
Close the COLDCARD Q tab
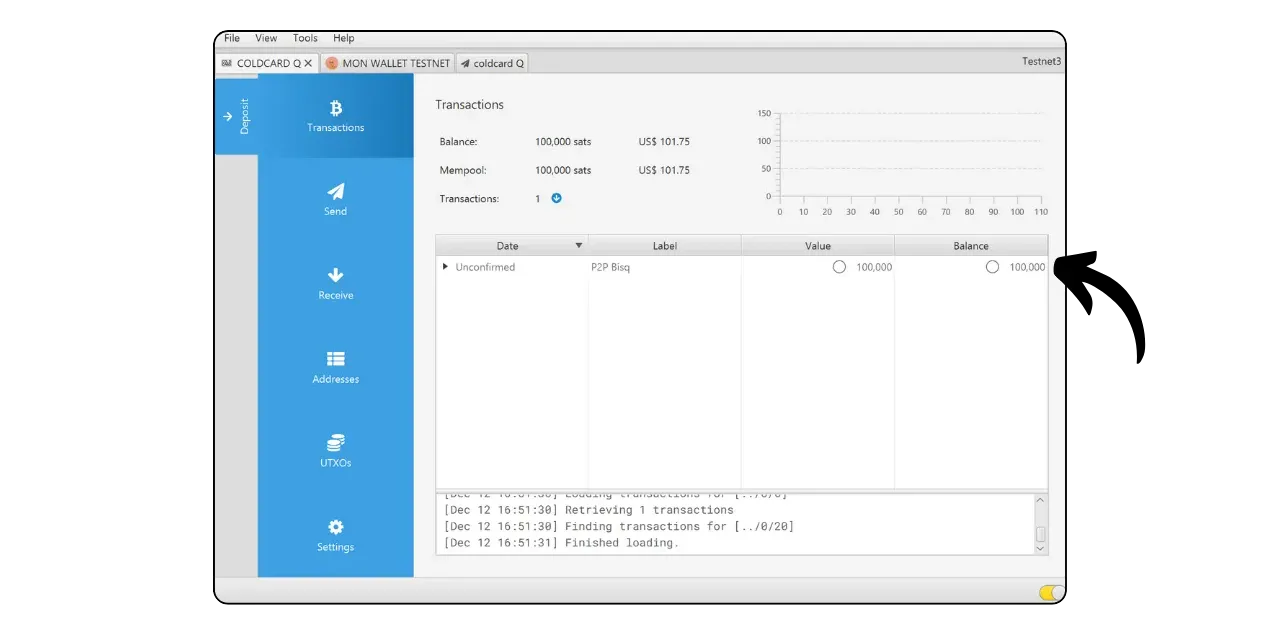tap(308, 63)
